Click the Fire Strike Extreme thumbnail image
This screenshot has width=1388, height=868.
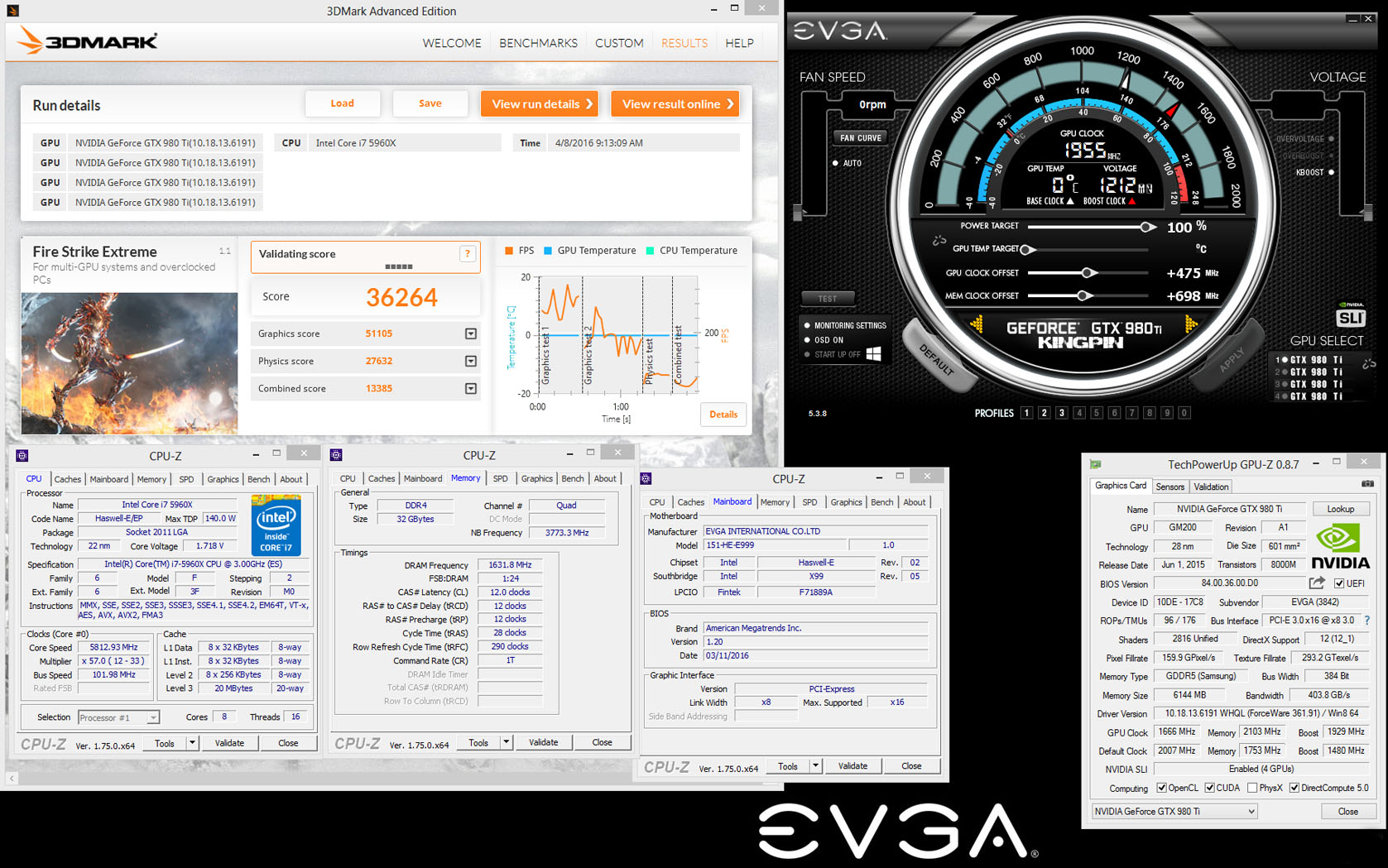[x=129, y=362]
